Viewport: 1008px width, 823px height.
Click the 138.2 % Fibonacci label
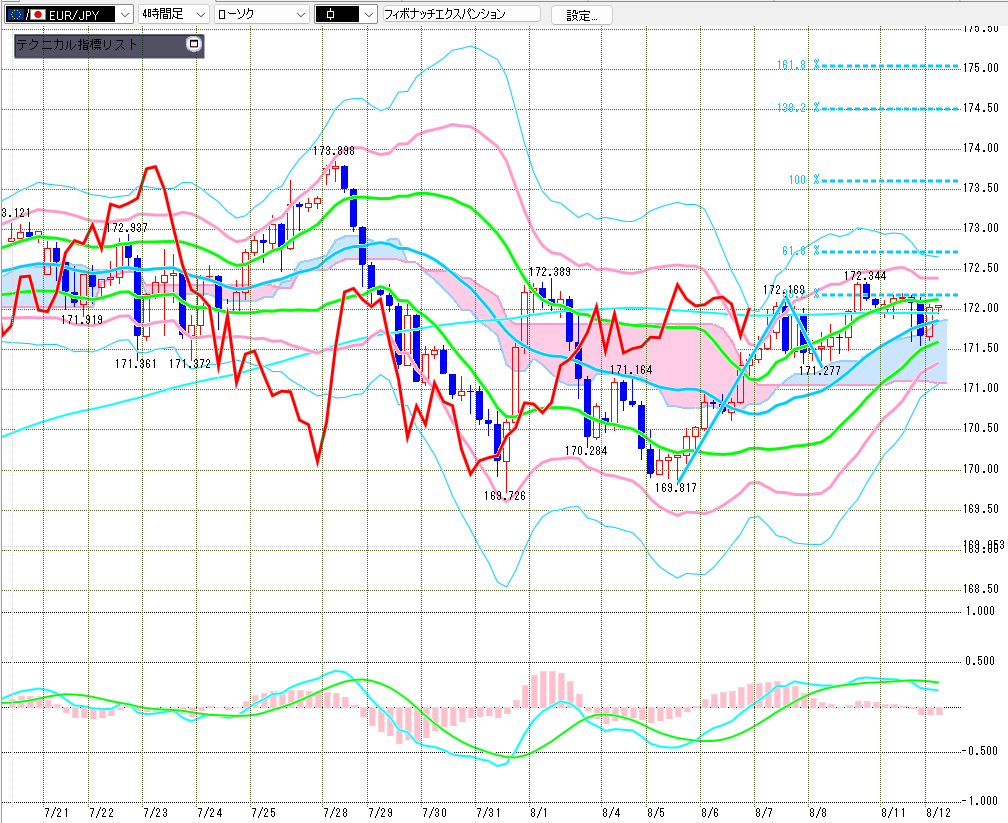pos(798,107)
